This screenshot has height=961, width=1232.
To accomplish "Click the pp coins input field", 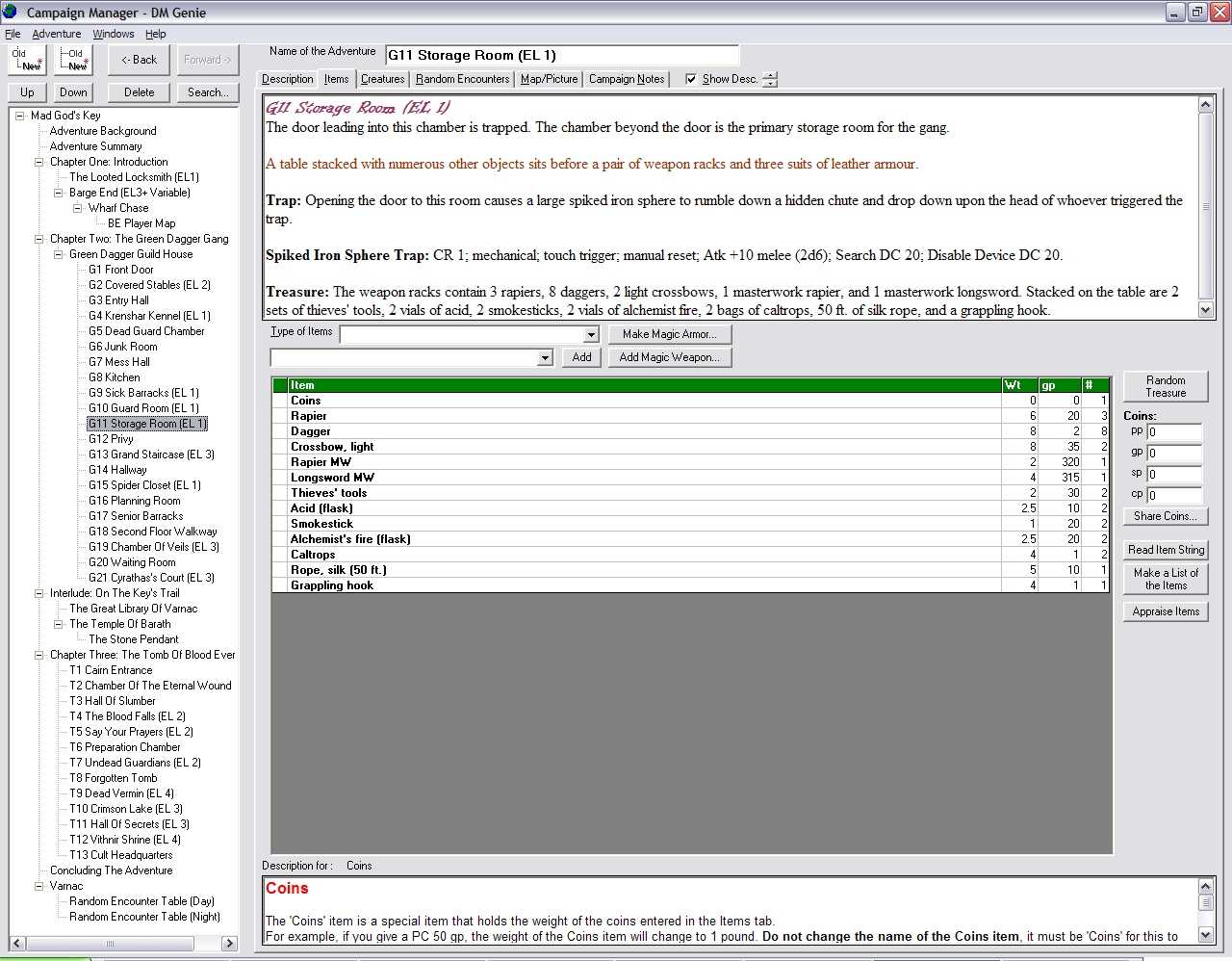I will 1173,432.
